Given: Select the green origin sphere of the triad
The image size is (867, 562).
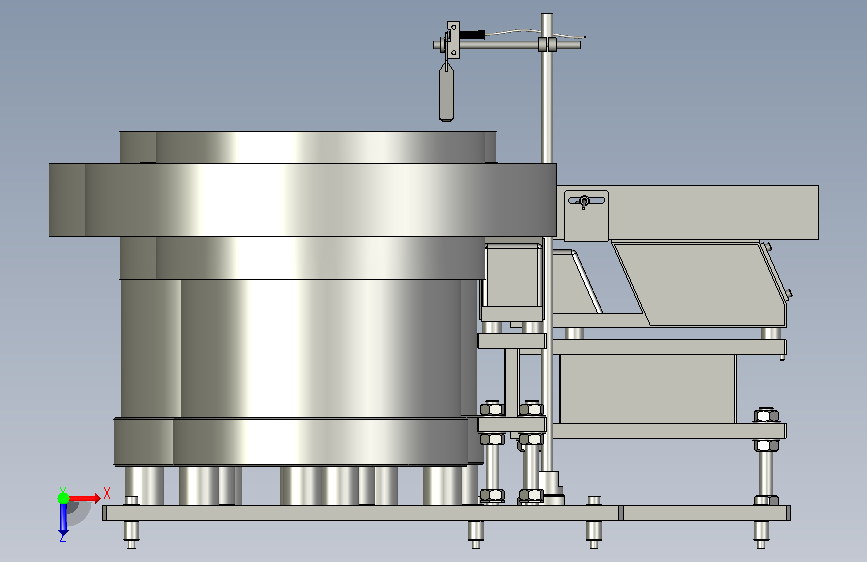Looking at the screenshot, I should [x=63, y=498].
